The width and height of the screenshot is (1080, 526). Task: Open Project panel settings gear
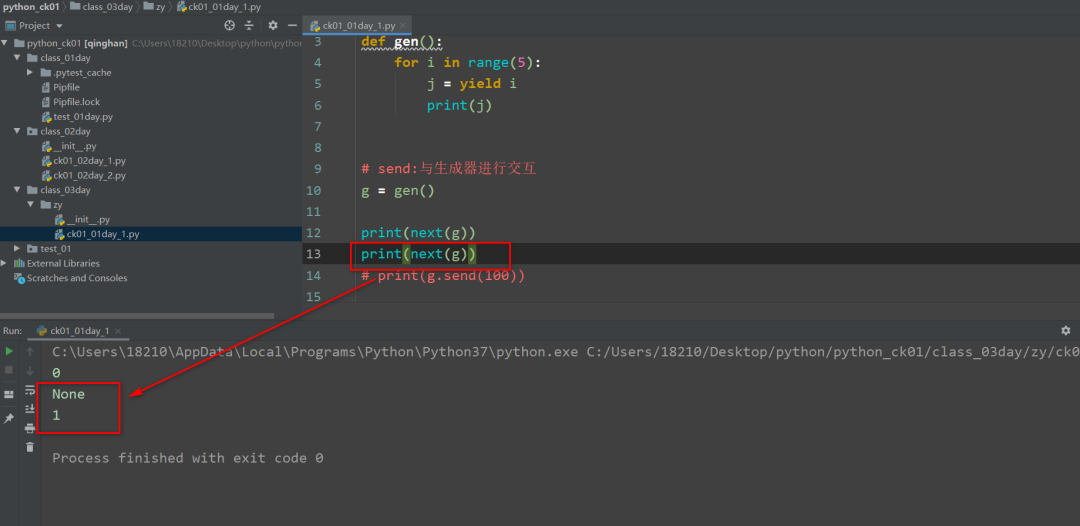tap(273, 25)
